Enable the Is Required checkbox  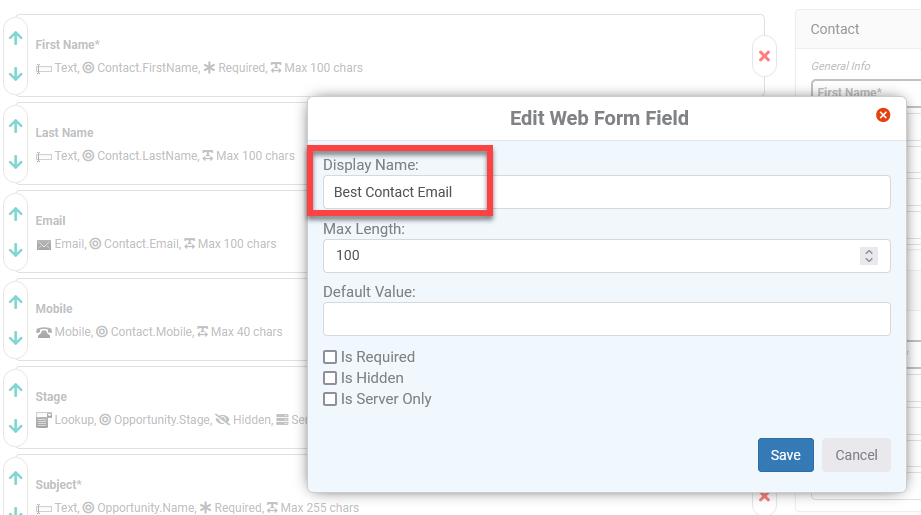point(330,357)
